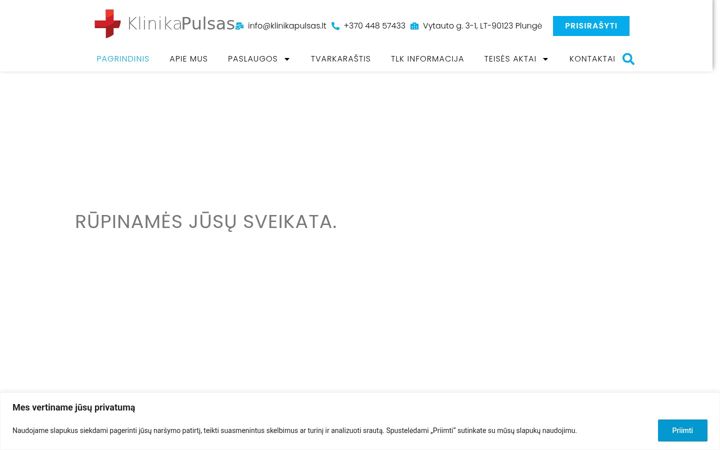720x450 pixels.
Task: Open the Kontaktai page
Action: (592, 59)
